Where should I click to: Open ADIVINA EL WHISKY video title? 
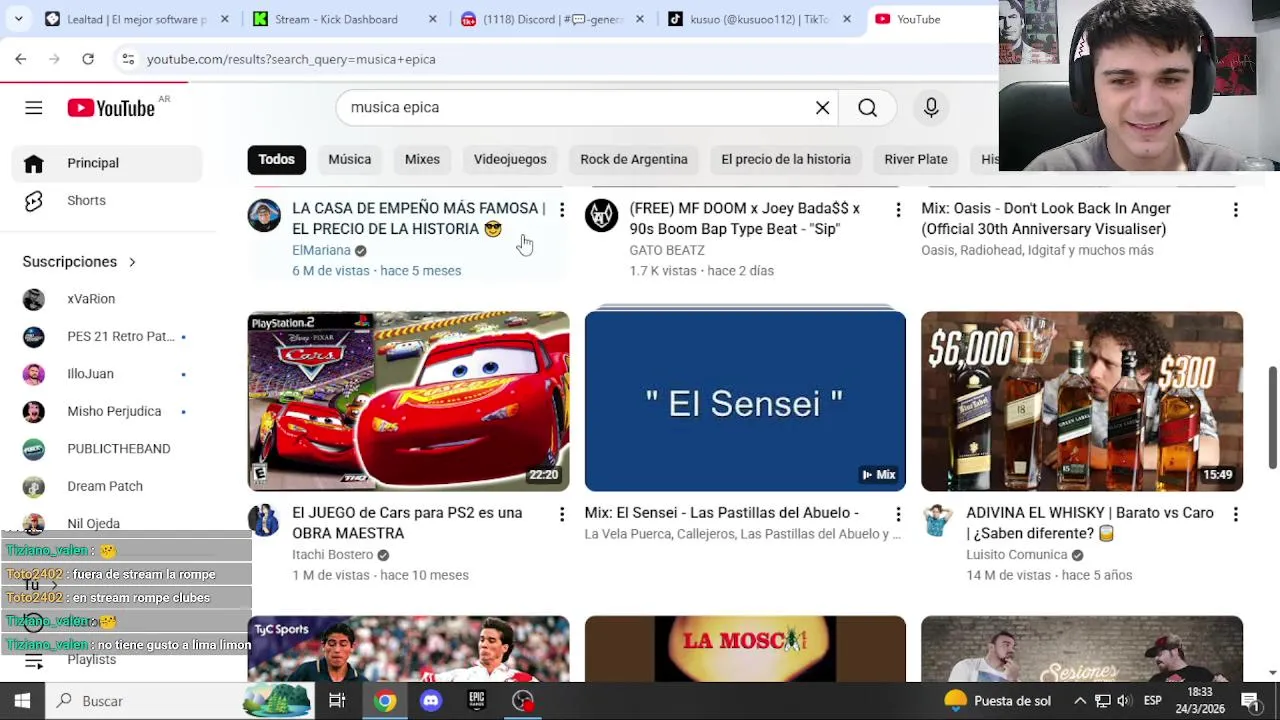click(x=1090, y=523)
